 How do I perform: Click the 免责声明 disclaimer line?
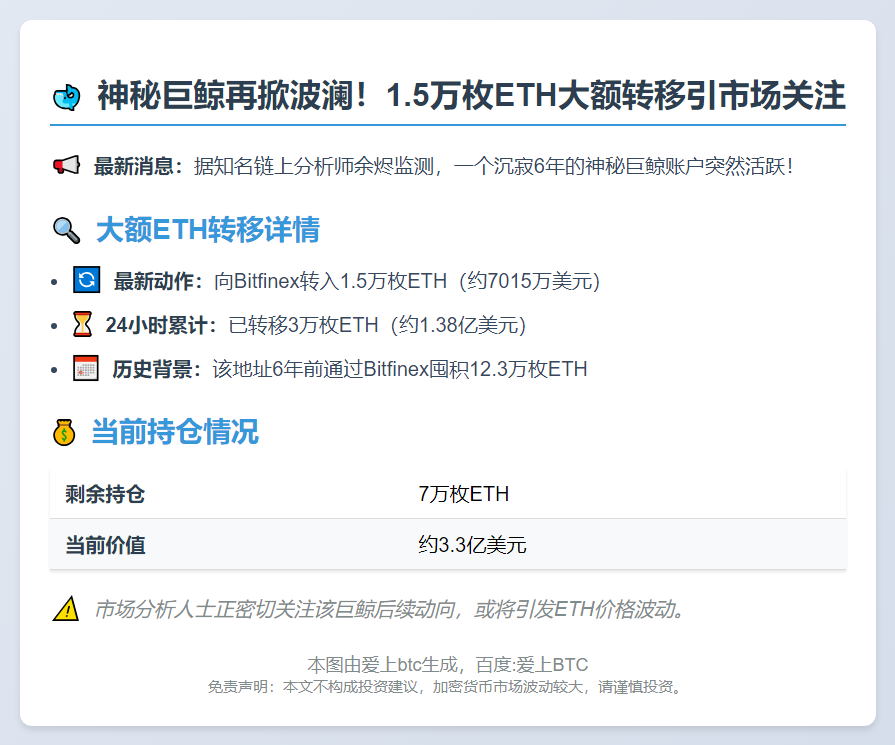tap(447, 687)
